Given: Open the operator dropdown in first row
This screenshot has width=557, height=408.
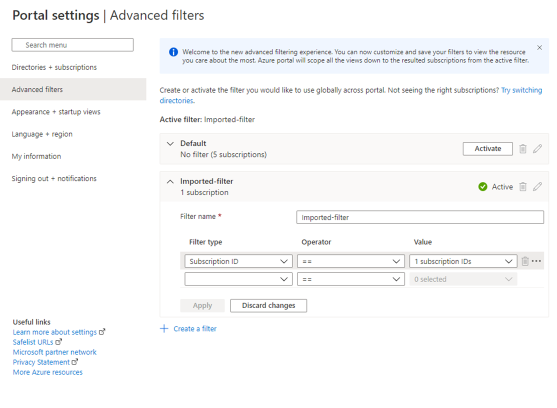Looking at the screenshot, I should point(351,261).
